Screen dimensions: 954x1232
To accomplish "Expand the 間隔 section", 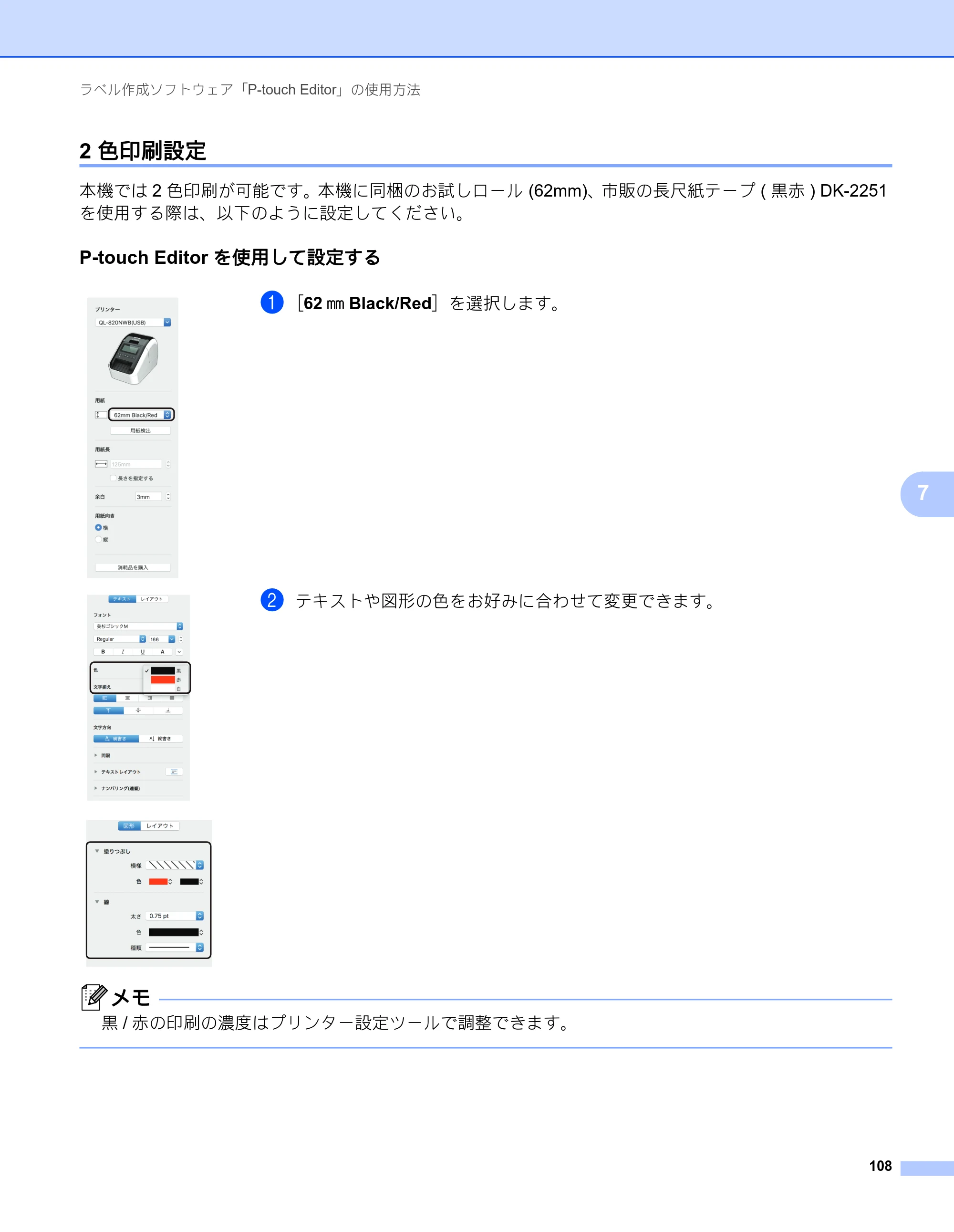I will pos(96,755).
